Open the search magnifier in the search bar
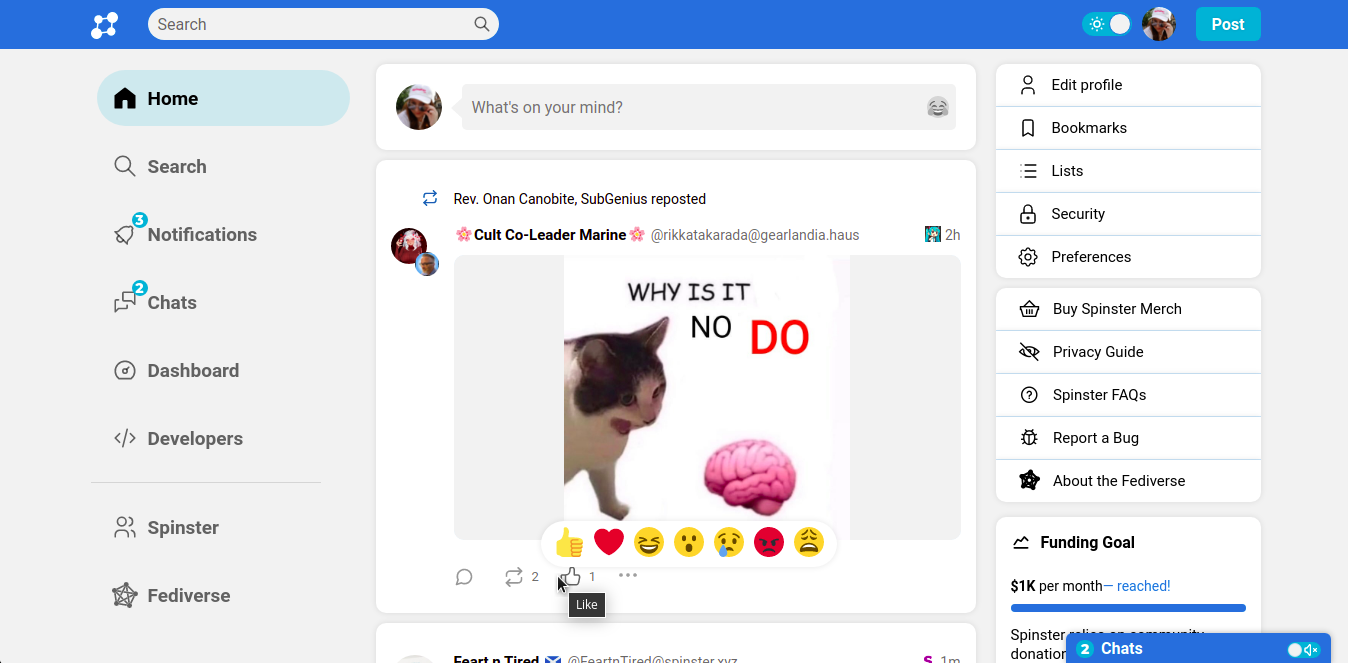The height and width of the screenshot is (663, 1348). pyautogui.click(x=481, y=23)
